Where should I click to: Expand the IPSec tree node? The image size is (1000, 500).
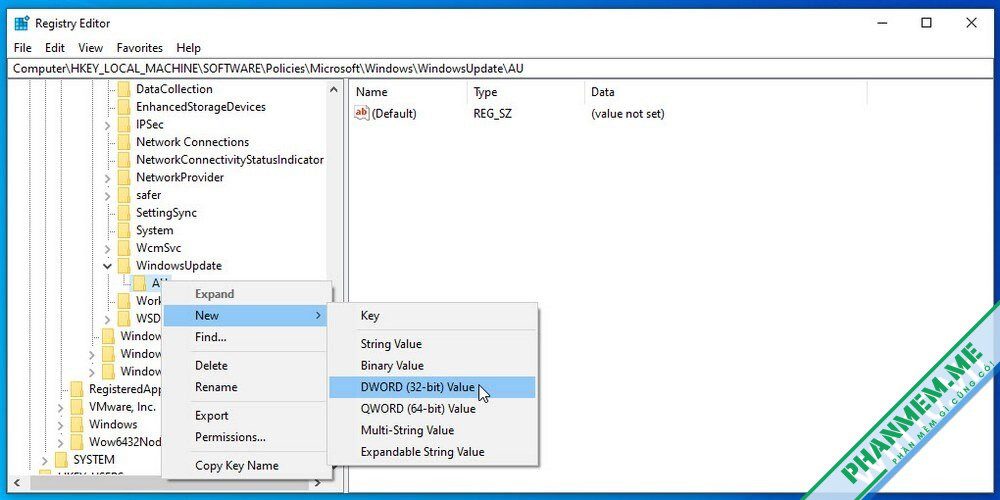(107, 125)
